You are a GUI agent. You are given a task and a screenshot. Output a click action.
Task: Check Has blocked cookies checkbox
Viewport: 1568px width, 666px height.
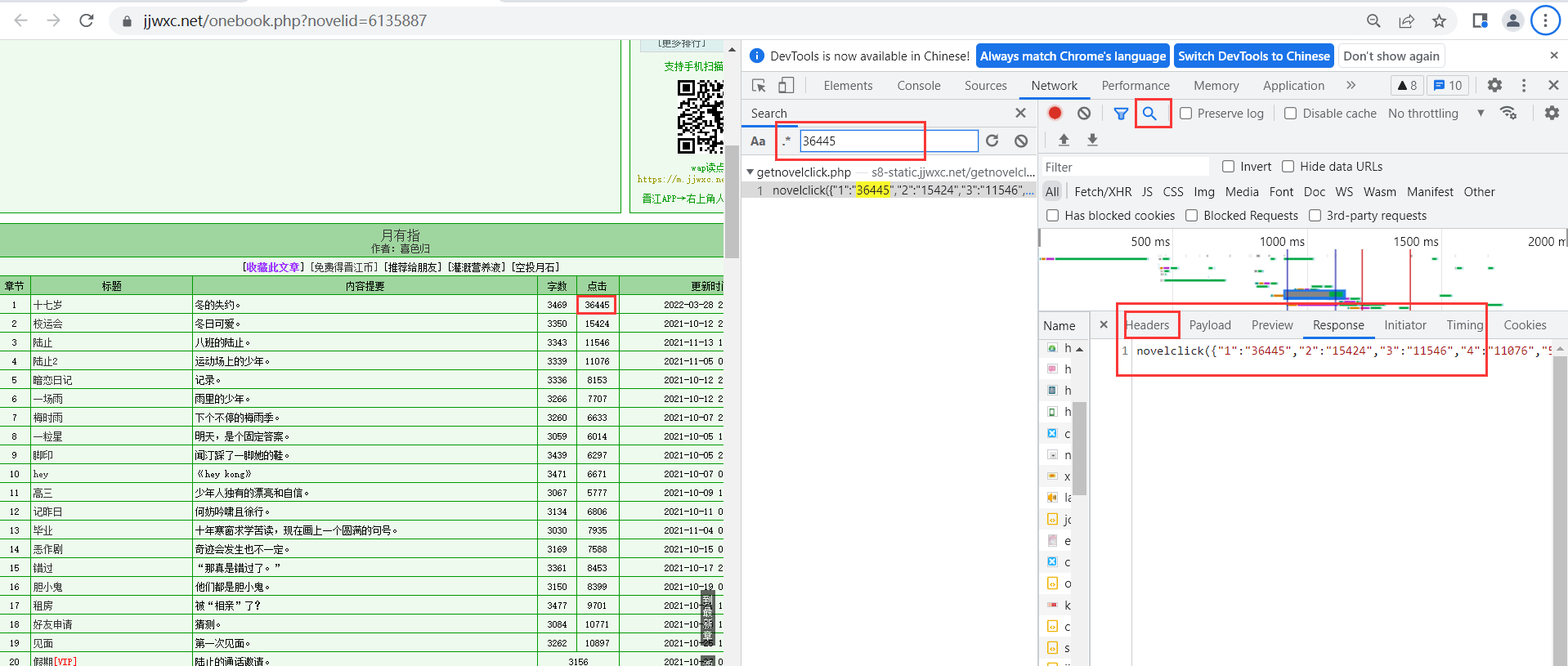click(x=1052, y=216)
